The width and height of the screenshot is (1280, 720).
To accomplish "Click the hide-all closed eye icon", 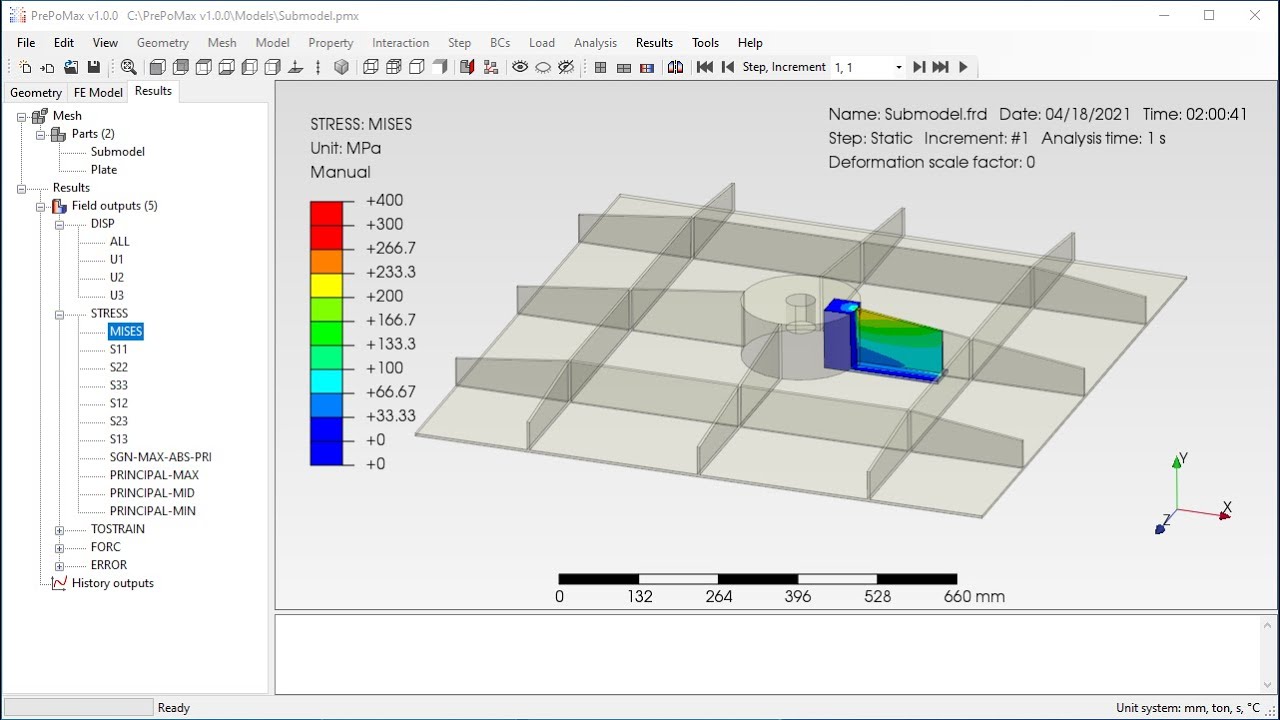I will pyautogui.click(x=543, y=67).
